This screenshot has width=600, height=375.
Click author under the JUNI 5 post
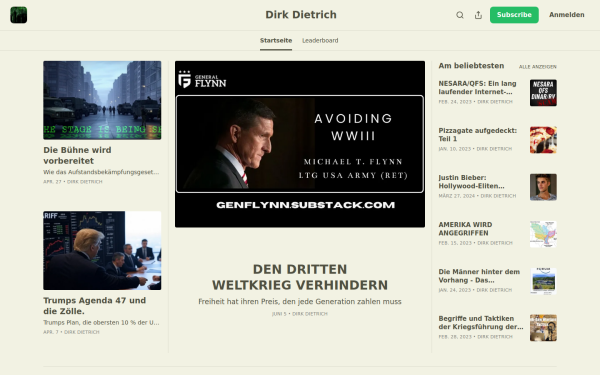pyautogui.click(x=310, y=314)
